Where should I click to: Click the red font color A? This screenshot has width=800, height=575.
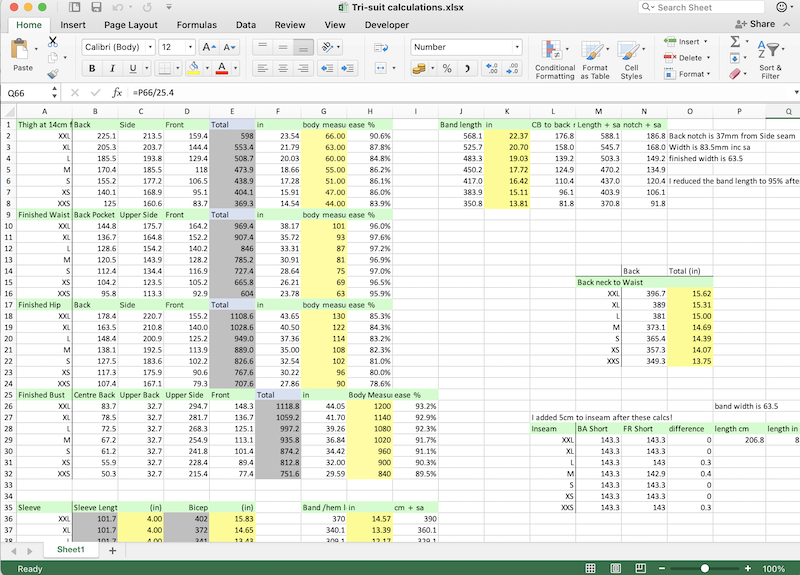pos(222,68)
